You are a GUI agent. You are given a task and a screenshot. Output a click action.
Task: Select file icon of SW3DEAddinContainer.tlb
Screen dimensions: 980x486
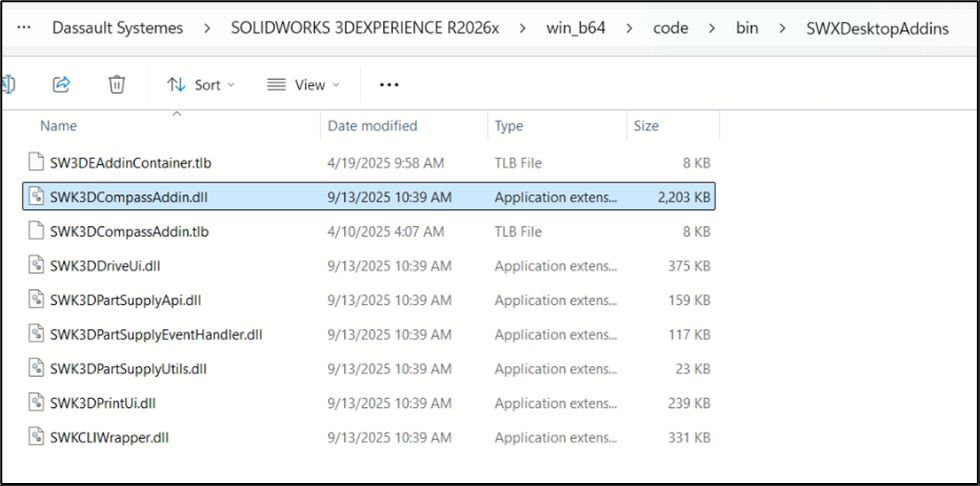[x=37, y=162]
